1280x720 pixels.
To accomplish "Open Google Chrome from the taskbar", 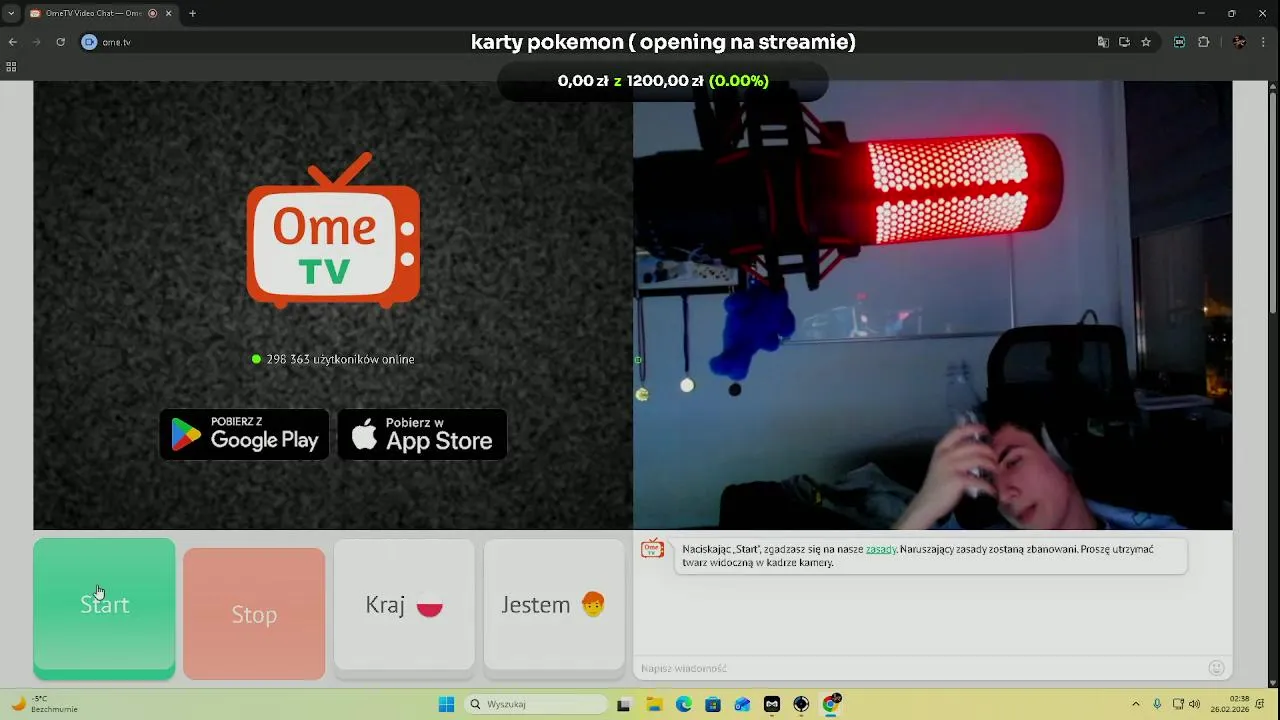I will click(x=831, y=704).
